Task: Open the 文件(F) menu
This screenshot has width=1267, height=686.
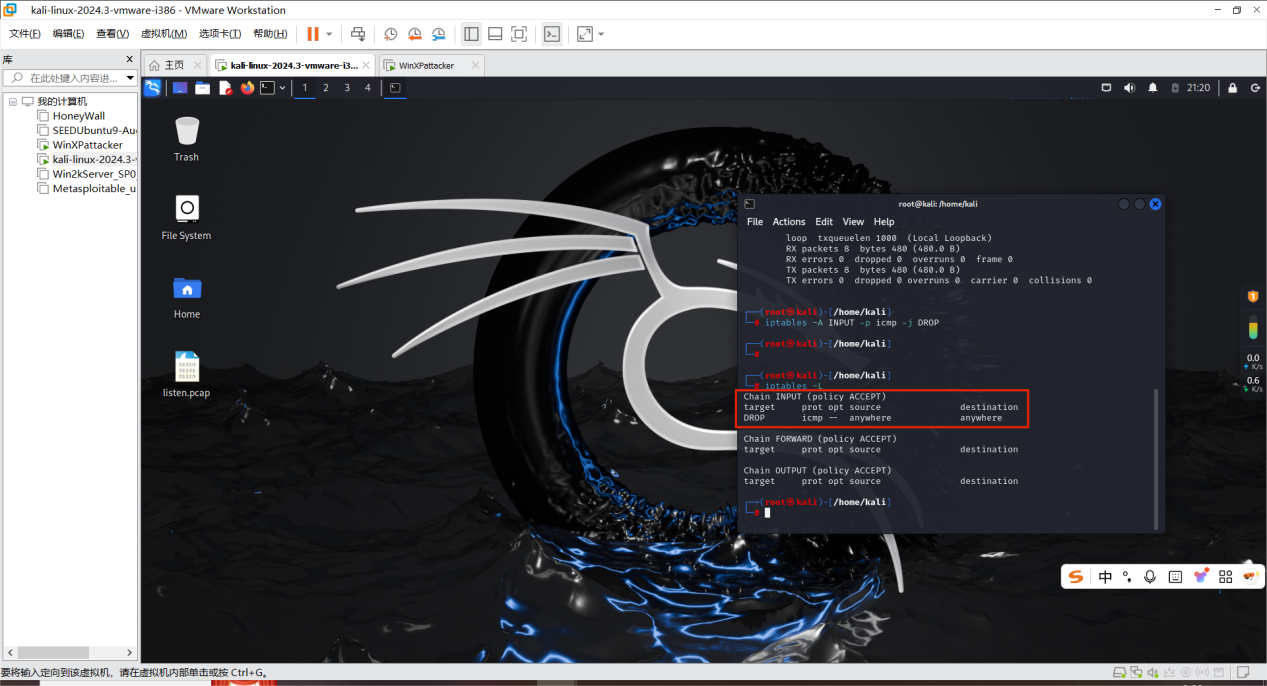Action: pyautogui.click(x=25, y=34)
